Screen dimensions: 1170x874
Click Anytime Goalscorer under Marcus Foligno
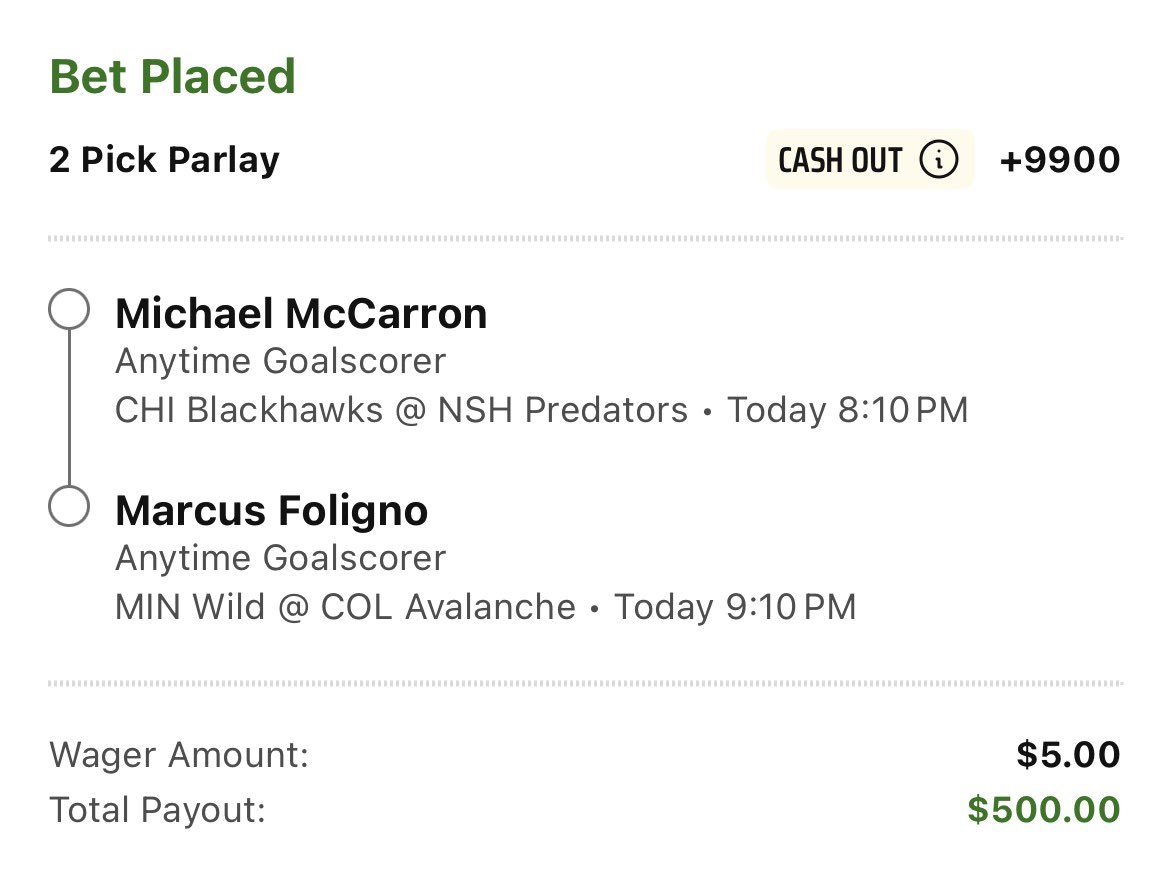tap(280, 558)
